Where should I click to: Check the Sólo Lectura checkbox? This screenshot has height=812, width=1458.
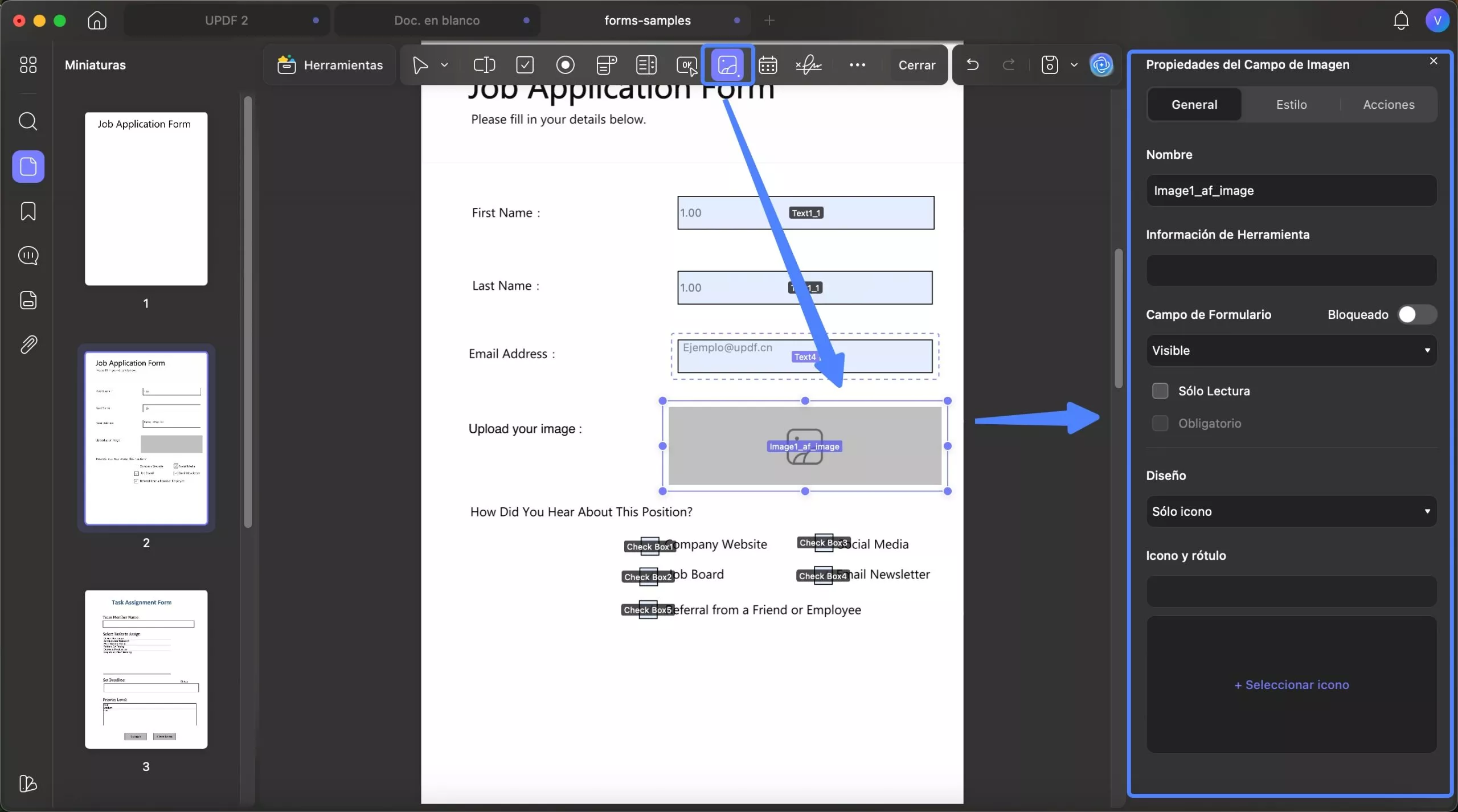[x=1160, y=391]
